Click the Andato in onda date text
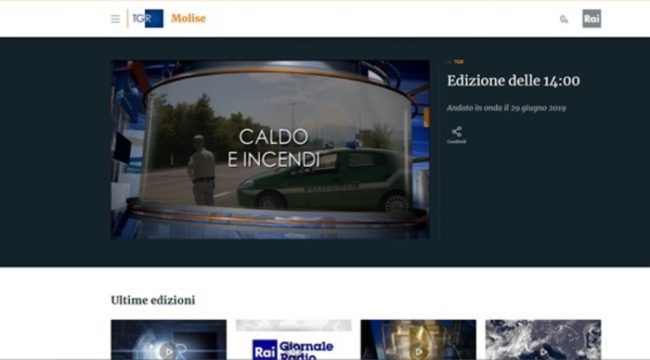The width and height of the screenshot is (650, 360). point(506,108)
